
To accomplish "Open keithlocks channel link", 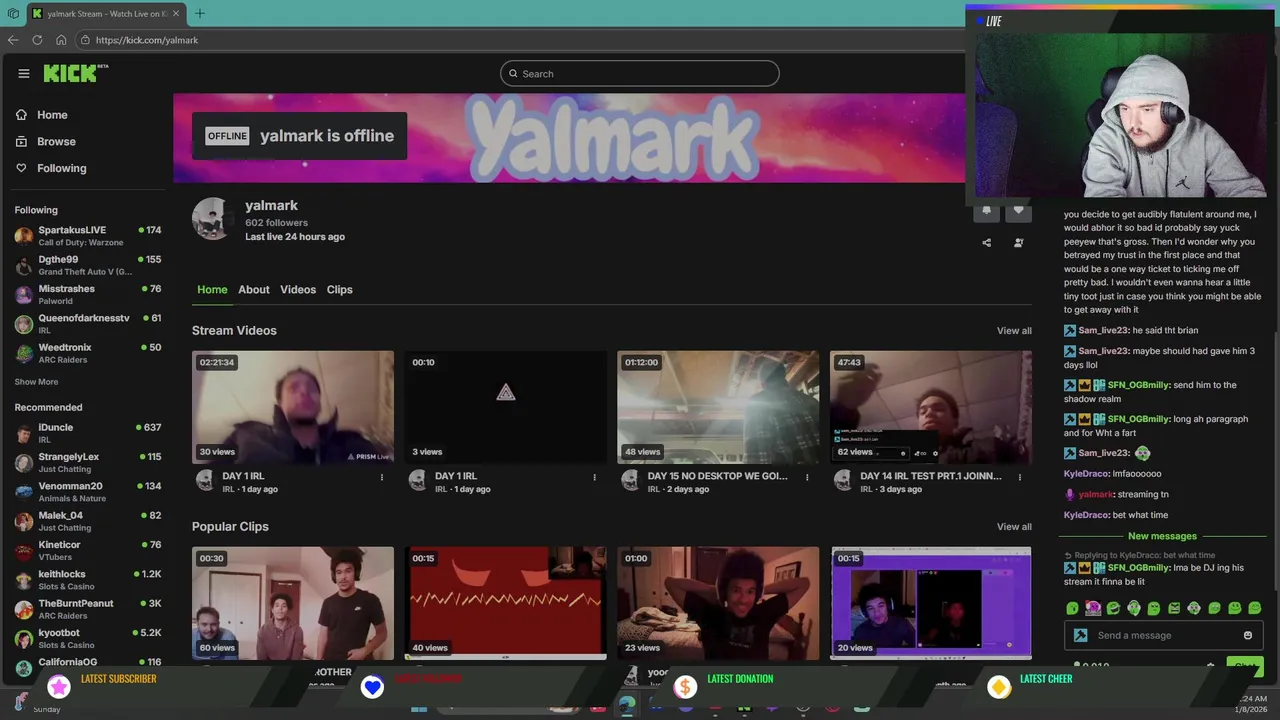I will (x=88, y=580).
